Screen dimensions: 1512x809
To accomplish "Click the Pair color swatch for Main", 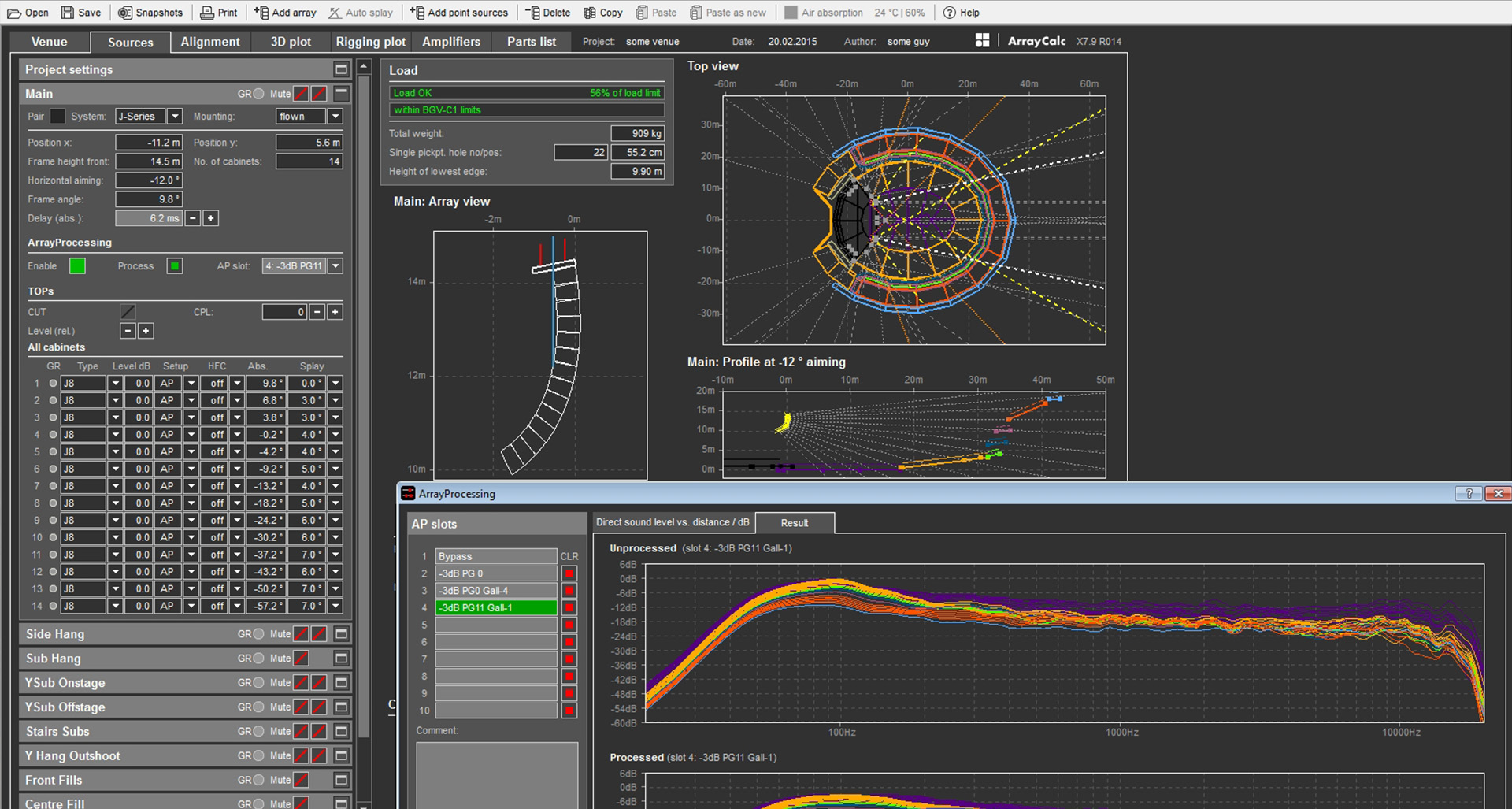I will 57,117.
